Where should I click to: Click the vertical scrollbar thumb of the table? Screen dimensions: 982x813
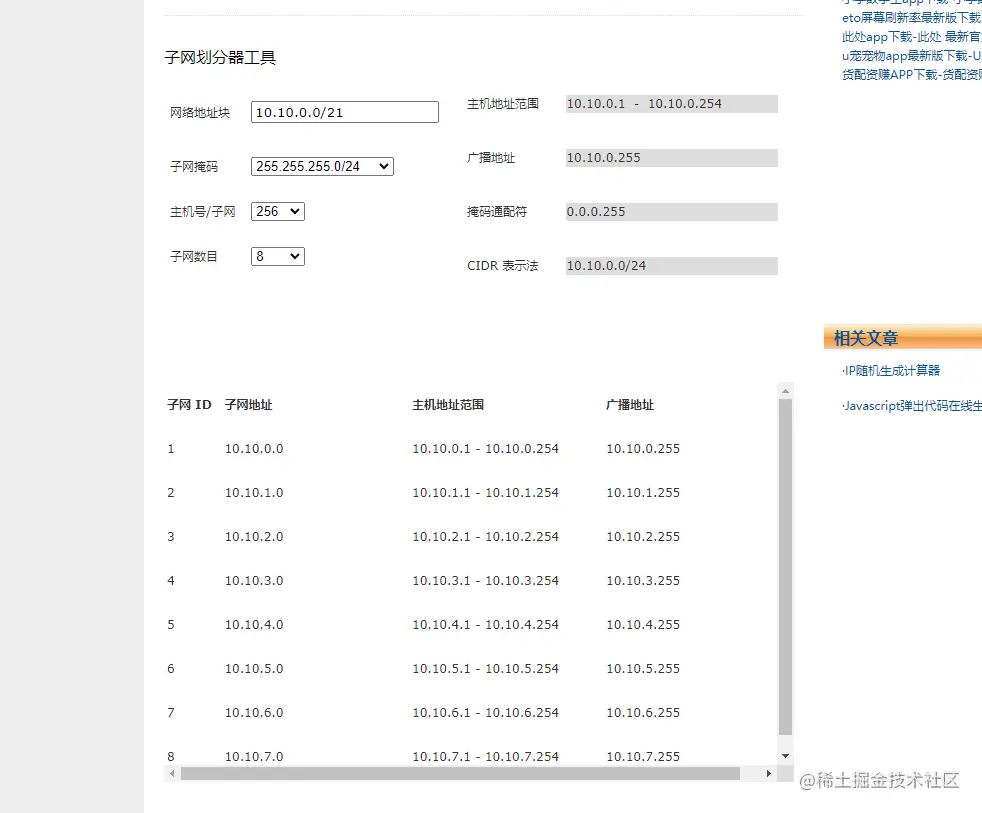click(x=785, y=567)
